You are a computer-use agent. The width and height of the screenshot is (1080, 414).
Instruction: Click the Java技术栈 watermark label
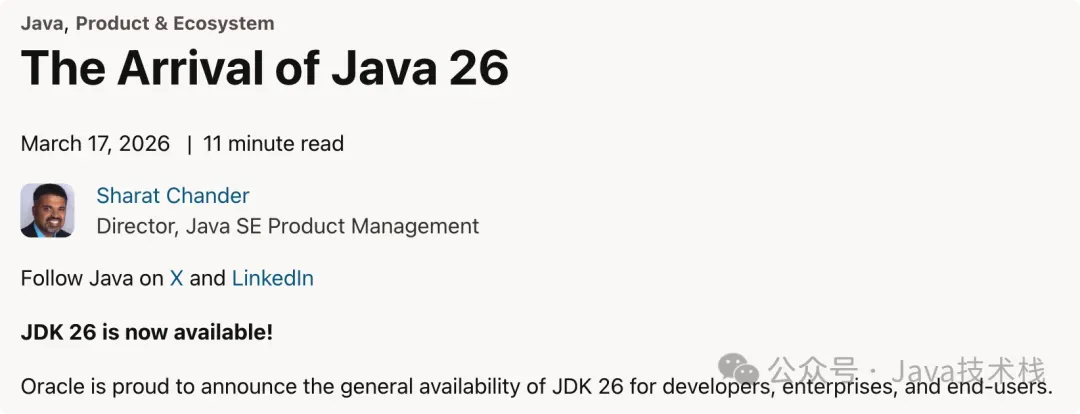(x=968, y=371)
